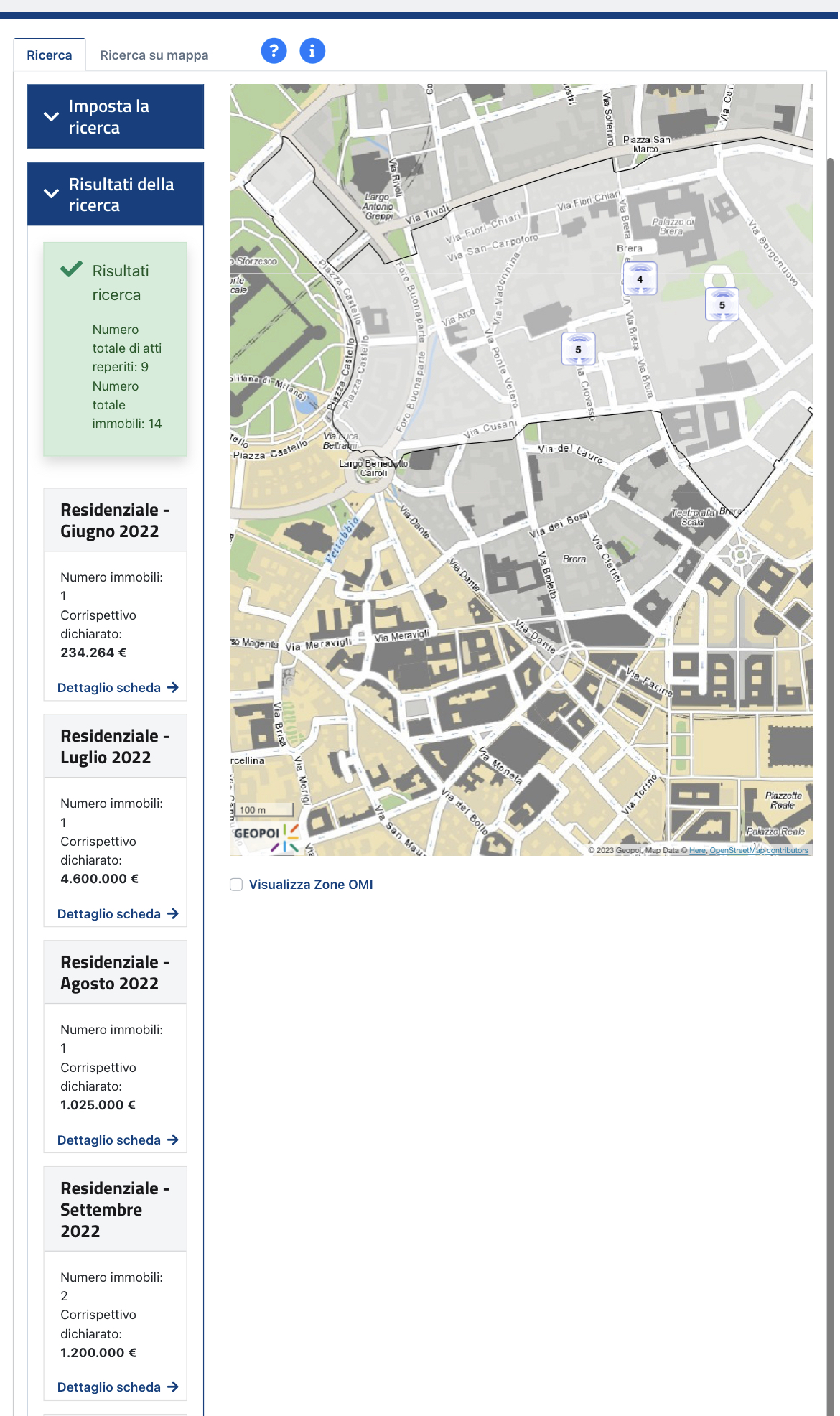Click the 1.200.000 € declared amount
The width and height of the screenshot is (840, 1416).
[x=98, y=1353]
